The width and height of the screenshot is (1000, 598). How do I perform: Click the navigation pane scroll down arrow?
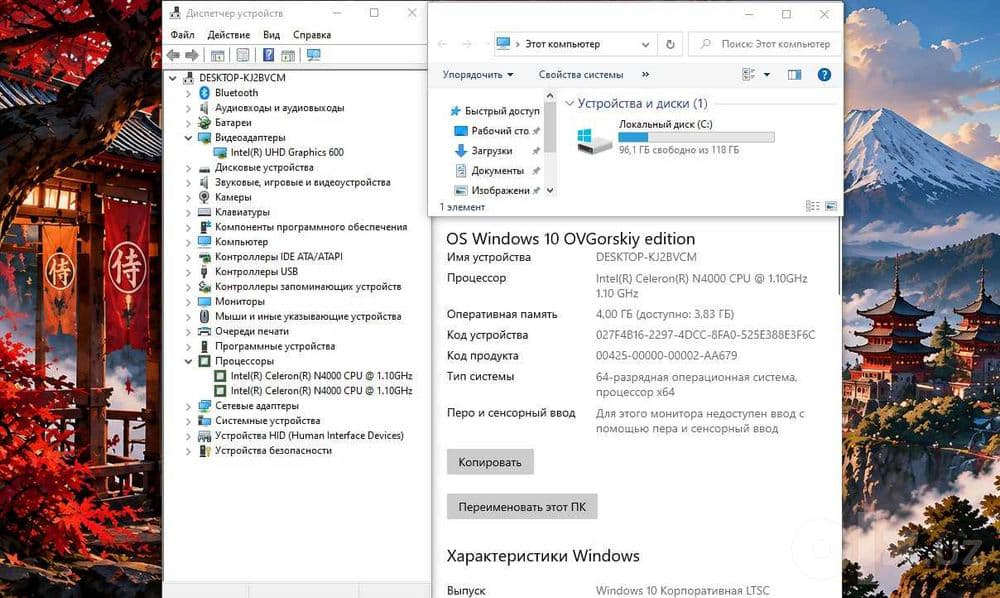pyautogui.click(x=550, y=191)
